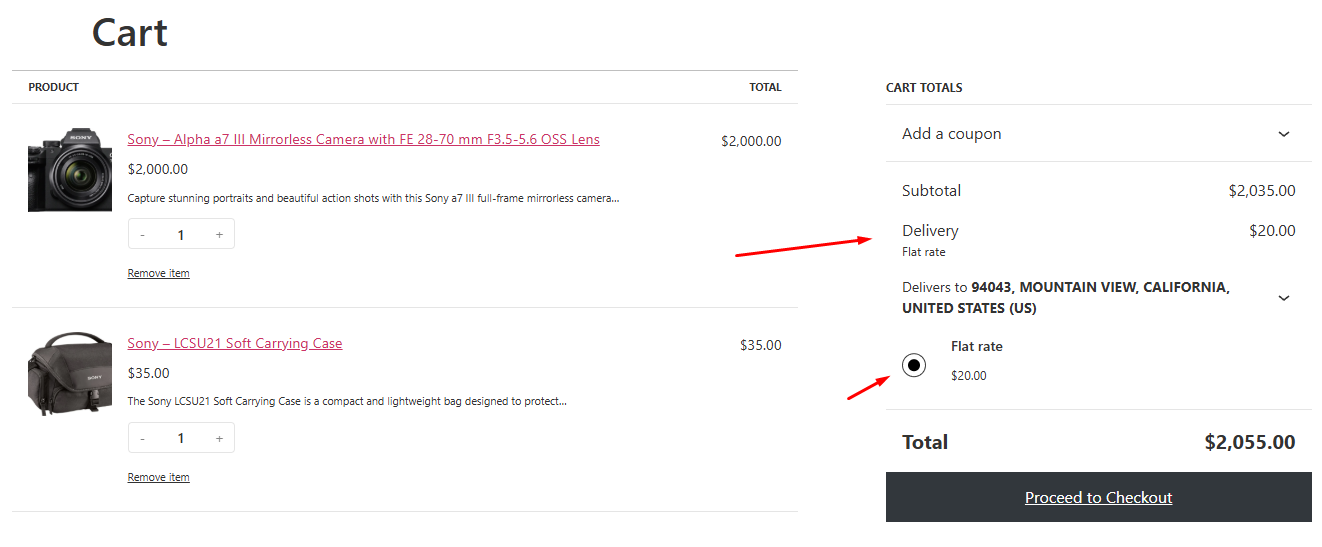This screenshot has height=547, width=1322.
Task: Select the Flat rate shipping radio button
Action: [x=913, y=365]
